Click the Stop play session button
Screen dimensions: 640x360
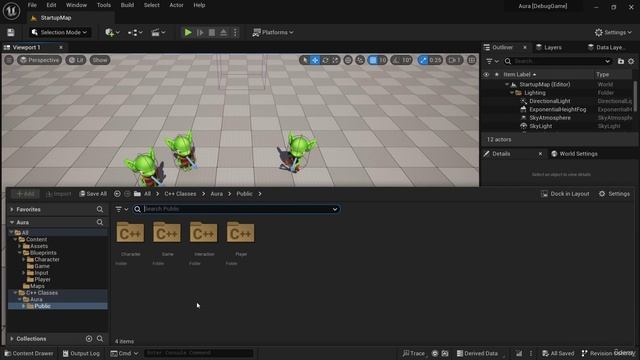point(212,32)
